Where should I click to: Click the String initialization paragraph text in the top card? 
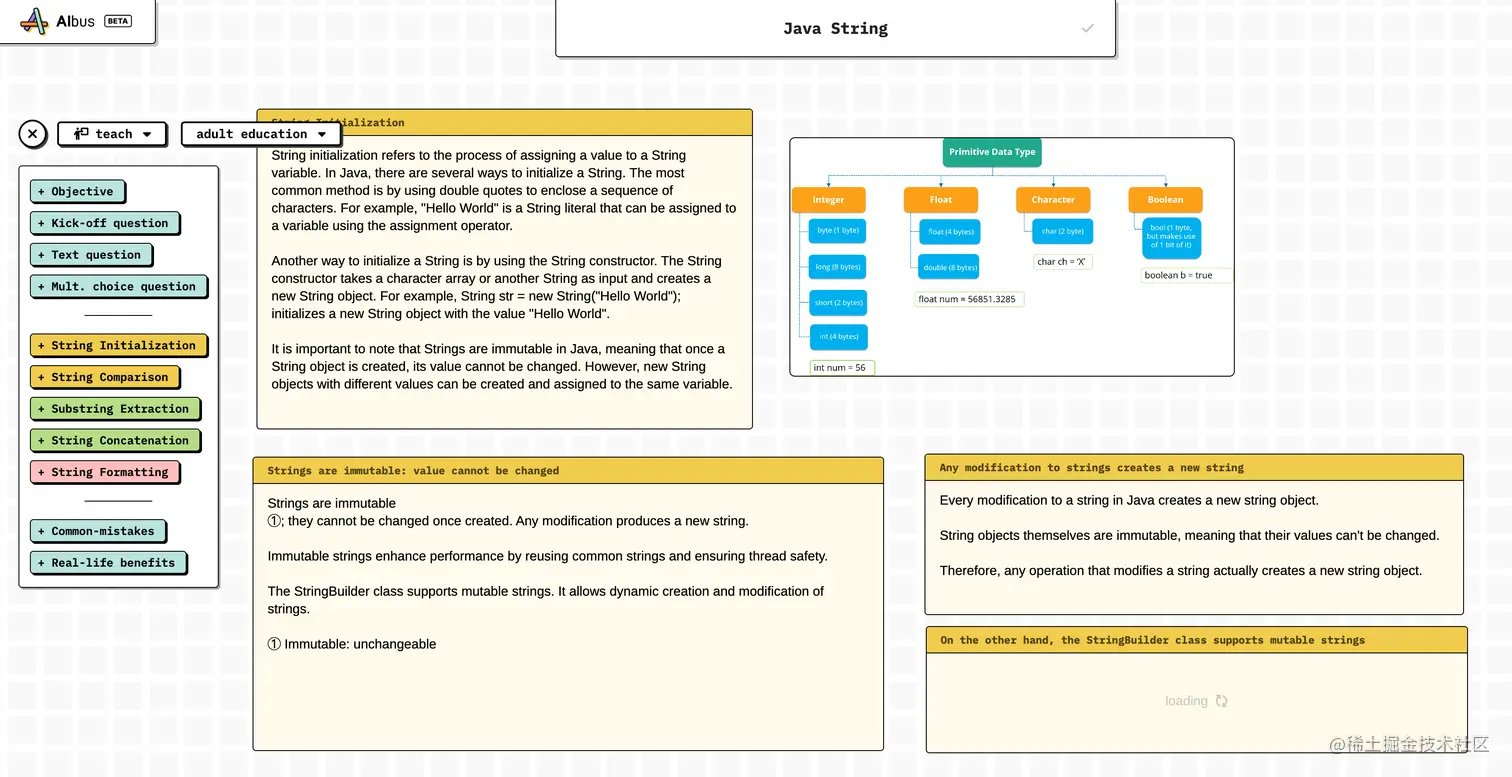(504, 190)
